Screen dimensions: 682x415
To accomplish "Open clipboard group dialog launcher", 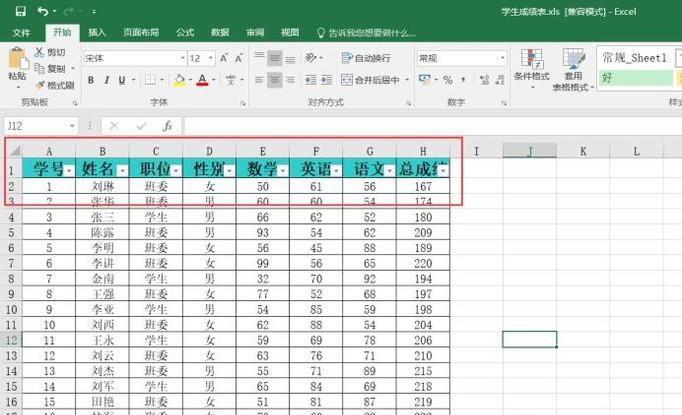I will (75, 104).
